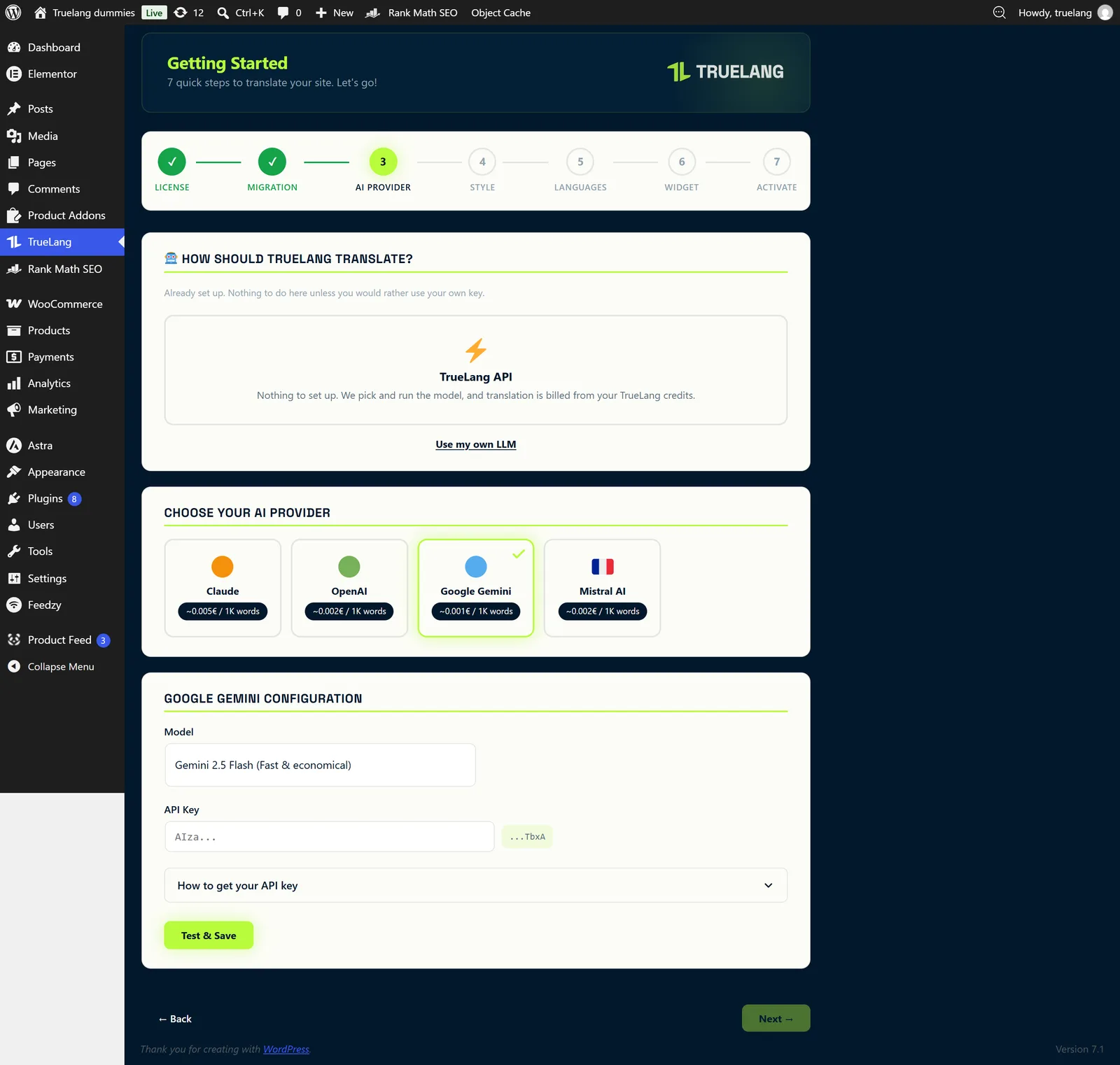Screen dimensions: 1120x1065
Task: Click the Feedzy sidebar icon
Action: (x=14, y=605)
